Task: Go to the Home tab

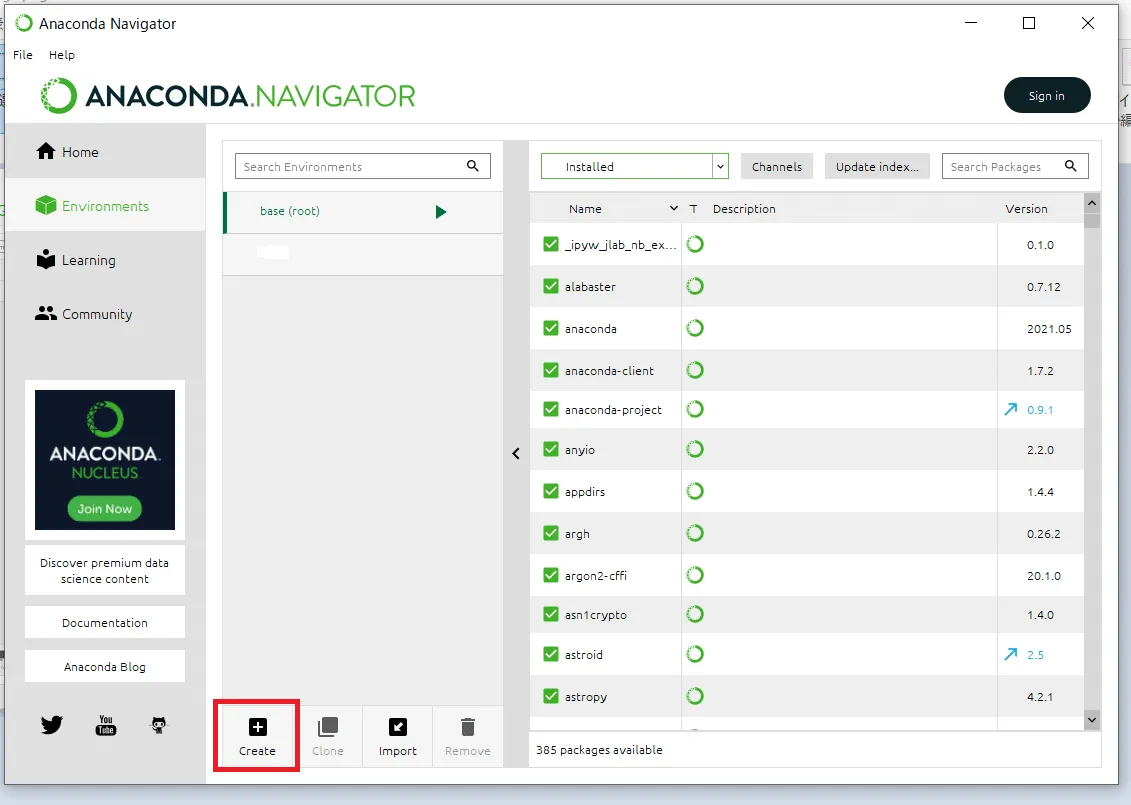Action: [x=105, y=151]
